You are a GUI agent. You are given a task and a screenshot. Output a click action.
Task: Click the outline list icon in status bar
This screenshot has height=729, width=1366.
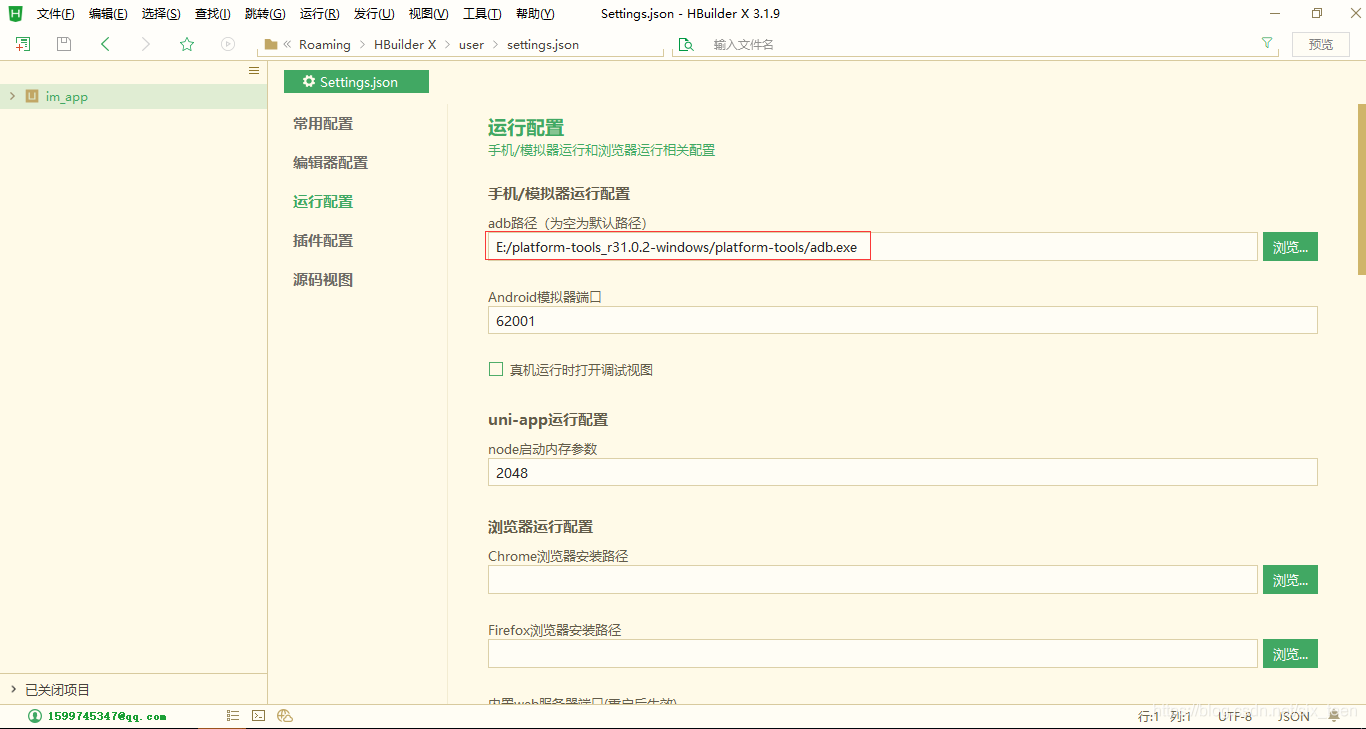(x=233, y=716)
